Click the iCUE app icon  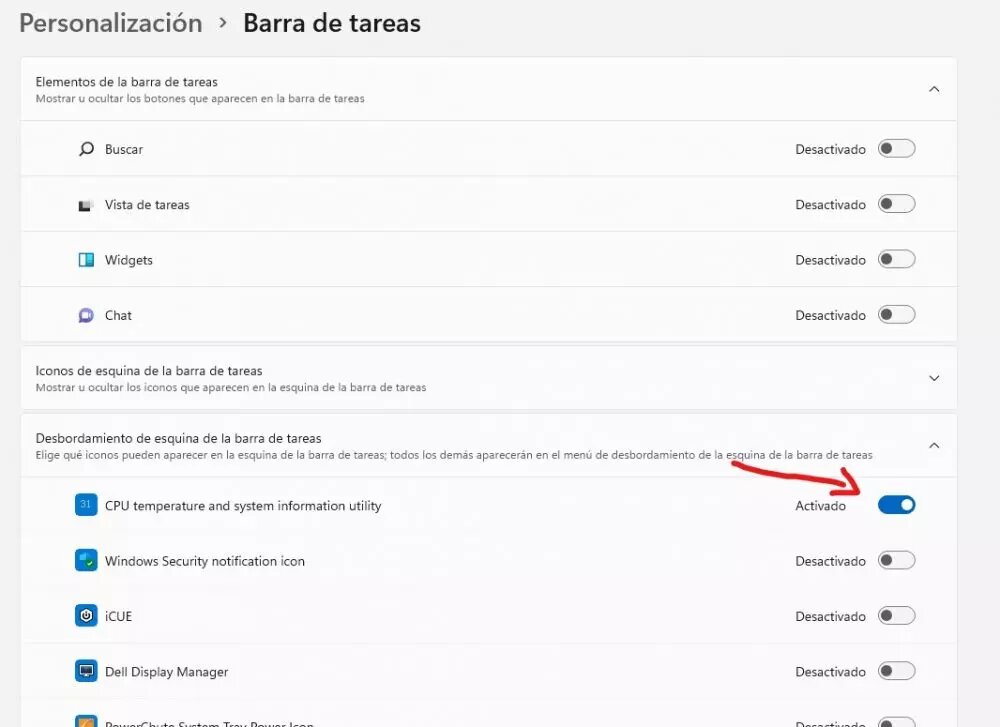pyautogui.click(x=86, y=616)
